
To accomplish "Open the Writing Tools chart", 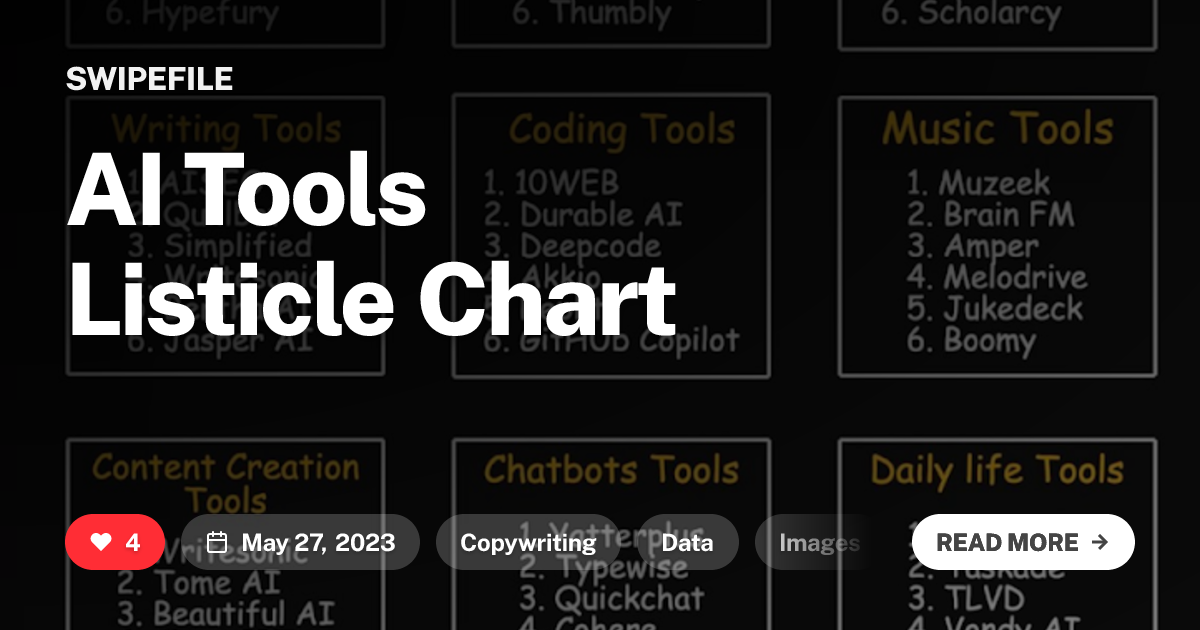I will point(225,128).
